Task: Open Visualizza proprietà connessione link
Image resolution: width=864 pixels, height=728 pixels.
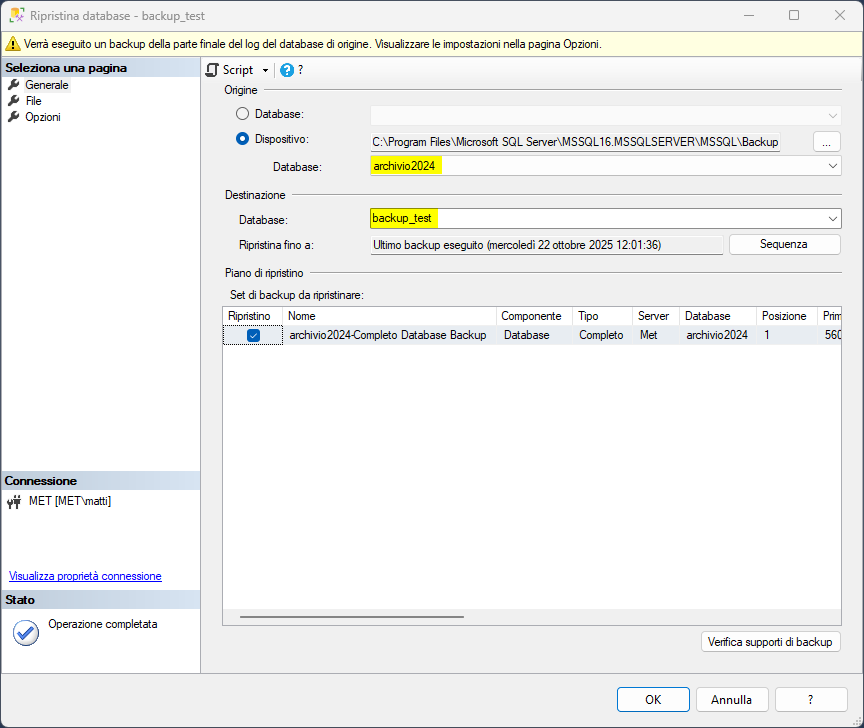Action: tap(85, 576)
